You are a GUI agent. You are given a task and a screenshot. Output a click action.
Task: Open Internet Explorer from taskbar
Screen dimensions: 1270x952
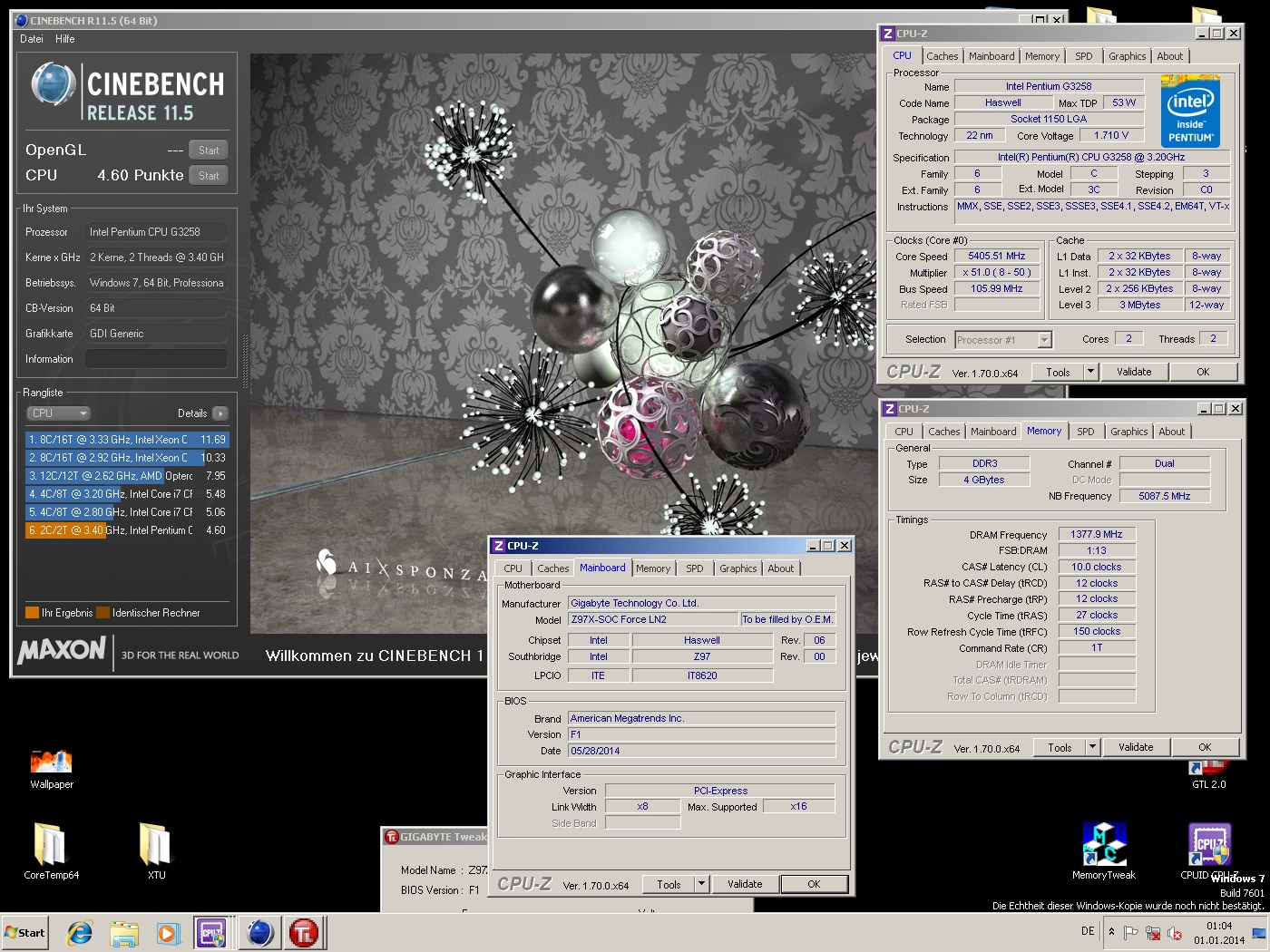(x=80, y=932)
